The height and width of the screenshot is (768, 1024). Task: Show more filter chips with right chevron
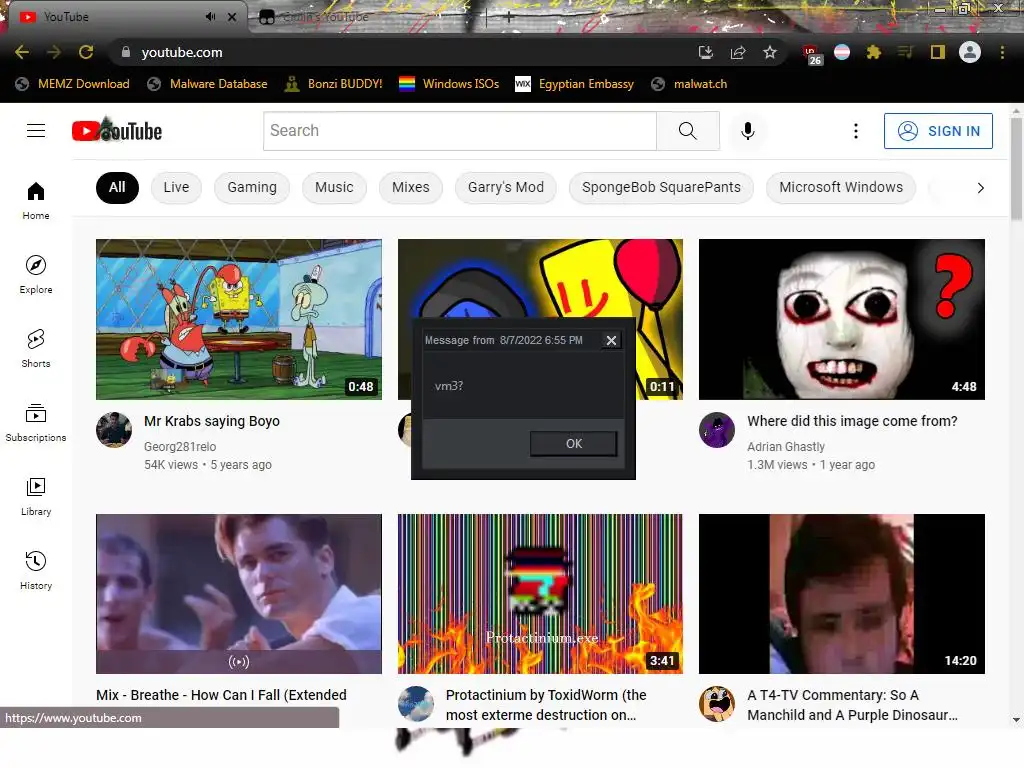click(x=980, y=188)
